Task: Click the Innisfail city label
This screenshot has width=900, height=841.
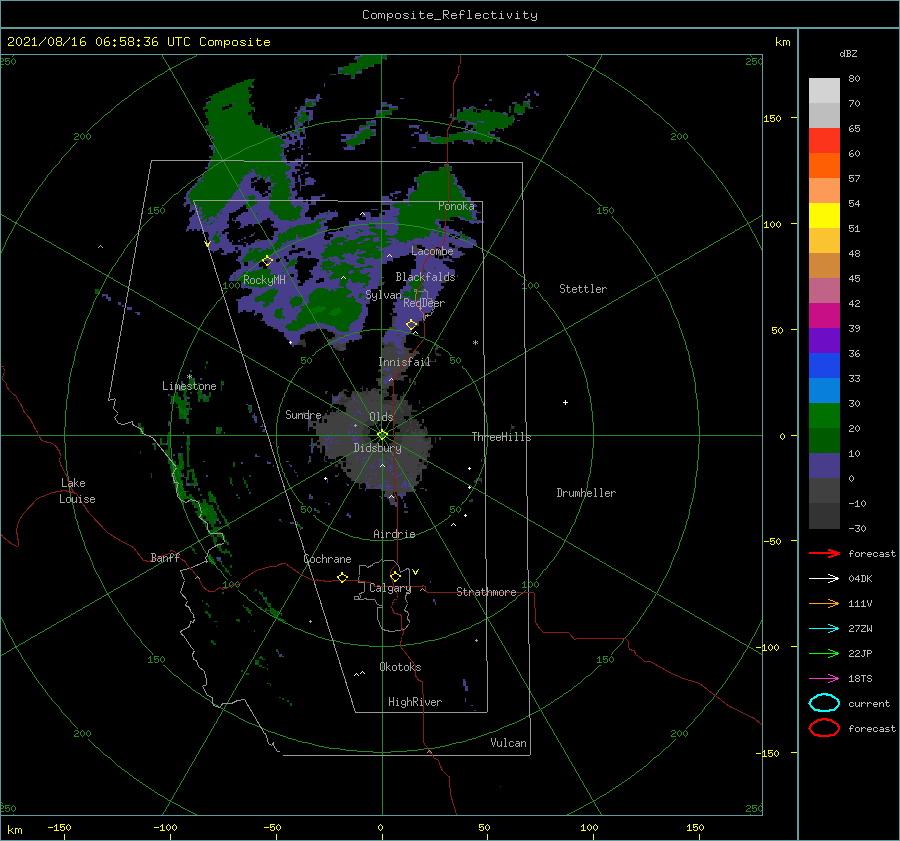Action: click(x=404, y=362)
